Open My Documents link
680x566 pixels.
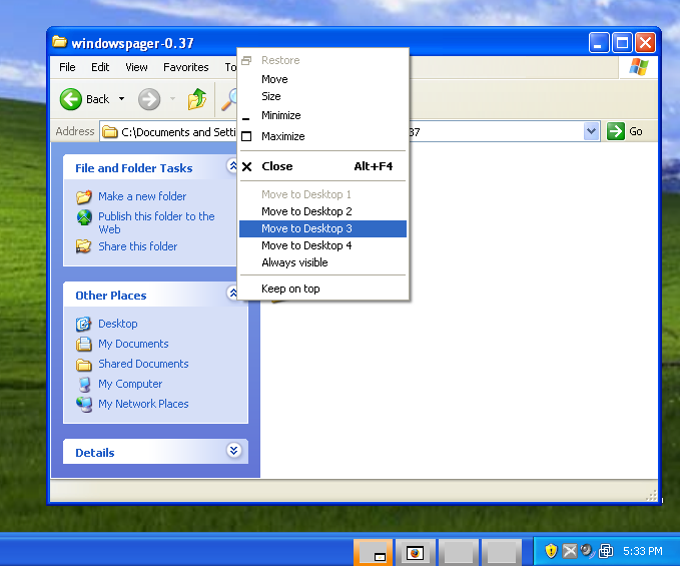(x=133, y=344)
